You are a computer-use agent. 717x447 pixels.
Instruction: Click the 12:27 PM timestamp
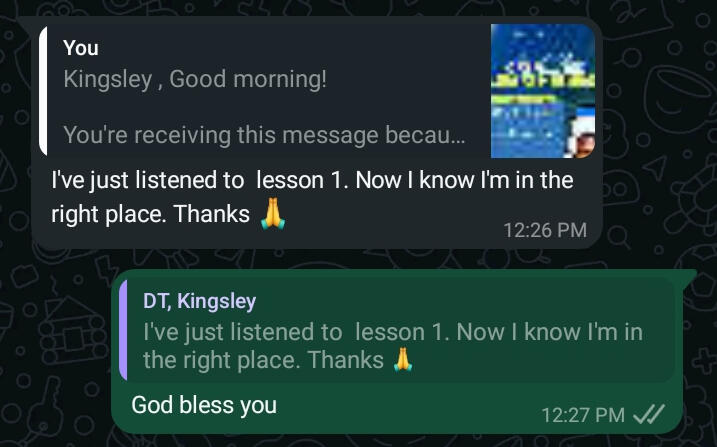tap(583, 415)
